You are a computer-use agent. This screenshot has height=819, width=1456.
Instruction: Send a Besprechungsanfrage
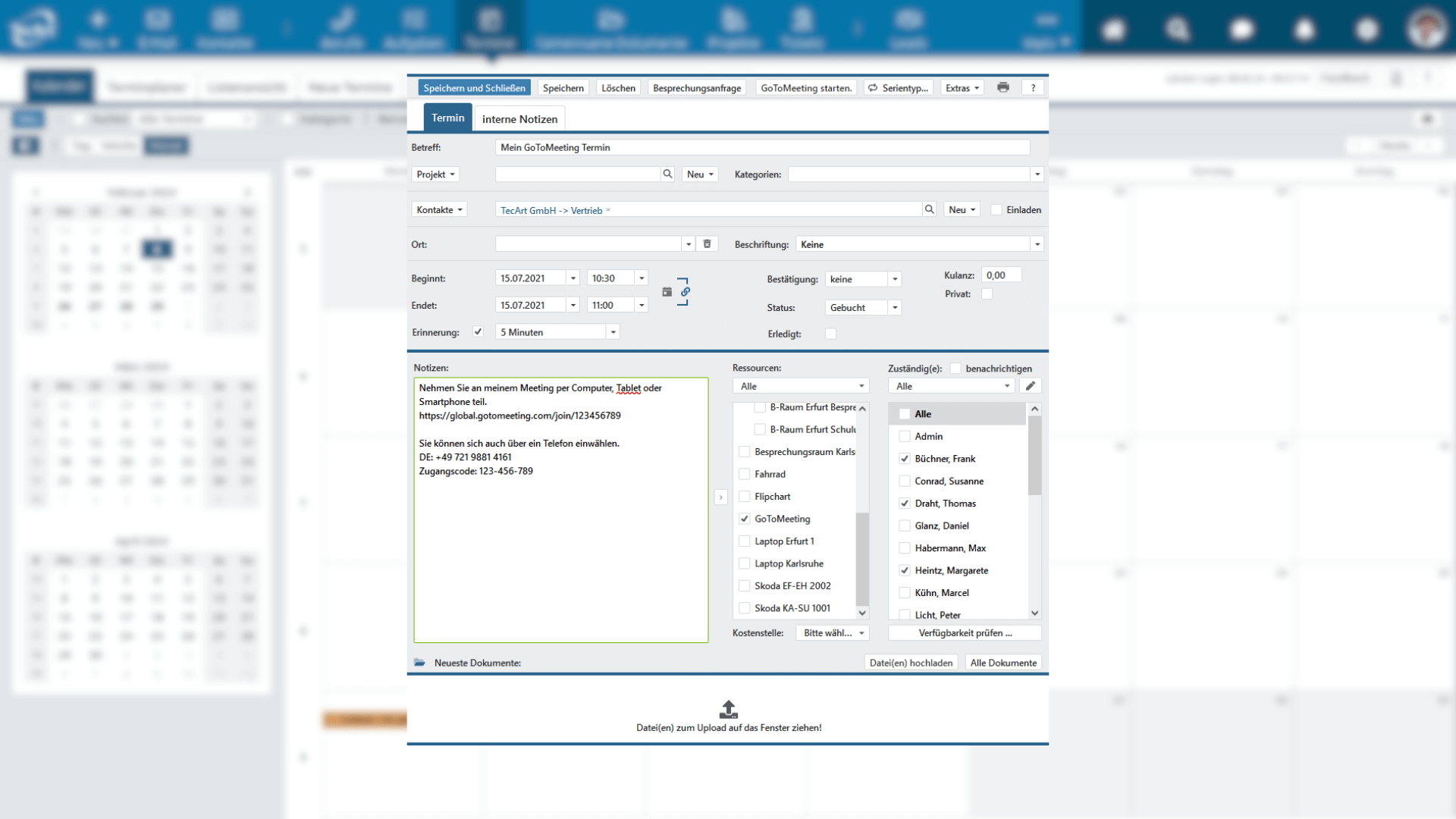coord(697,87)
